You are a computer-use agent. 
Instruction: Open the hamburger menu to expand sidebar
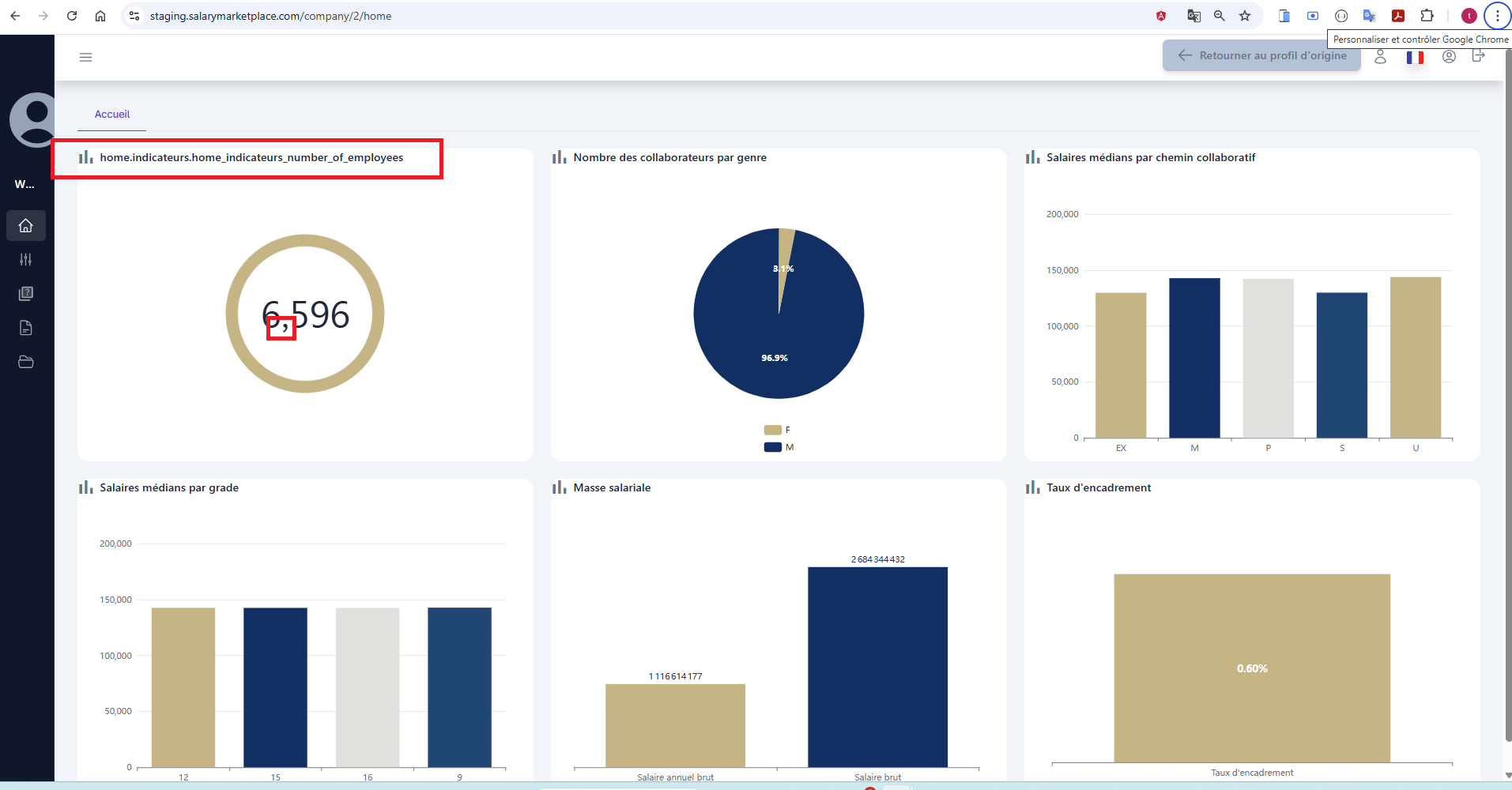point(85,57)
